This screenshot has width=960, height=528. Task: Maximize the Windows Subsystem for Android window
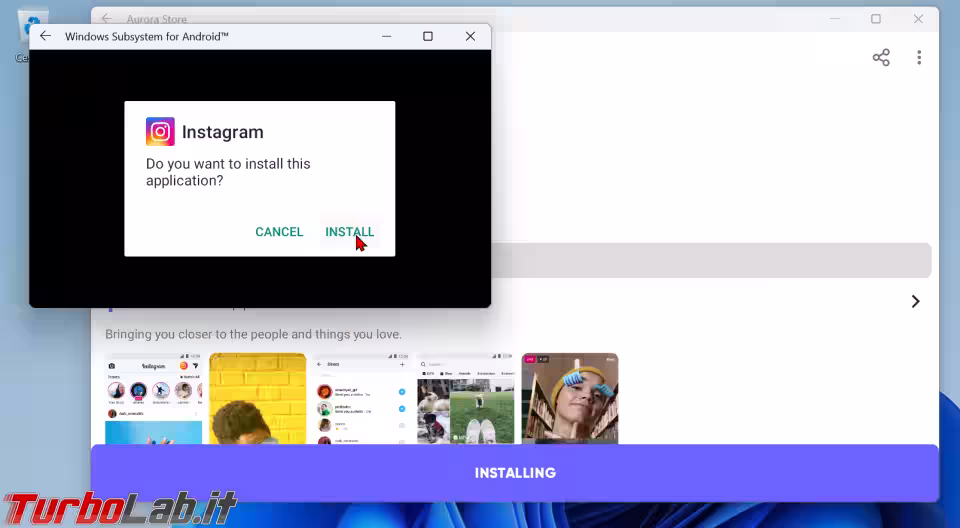(x=428, y=36)
